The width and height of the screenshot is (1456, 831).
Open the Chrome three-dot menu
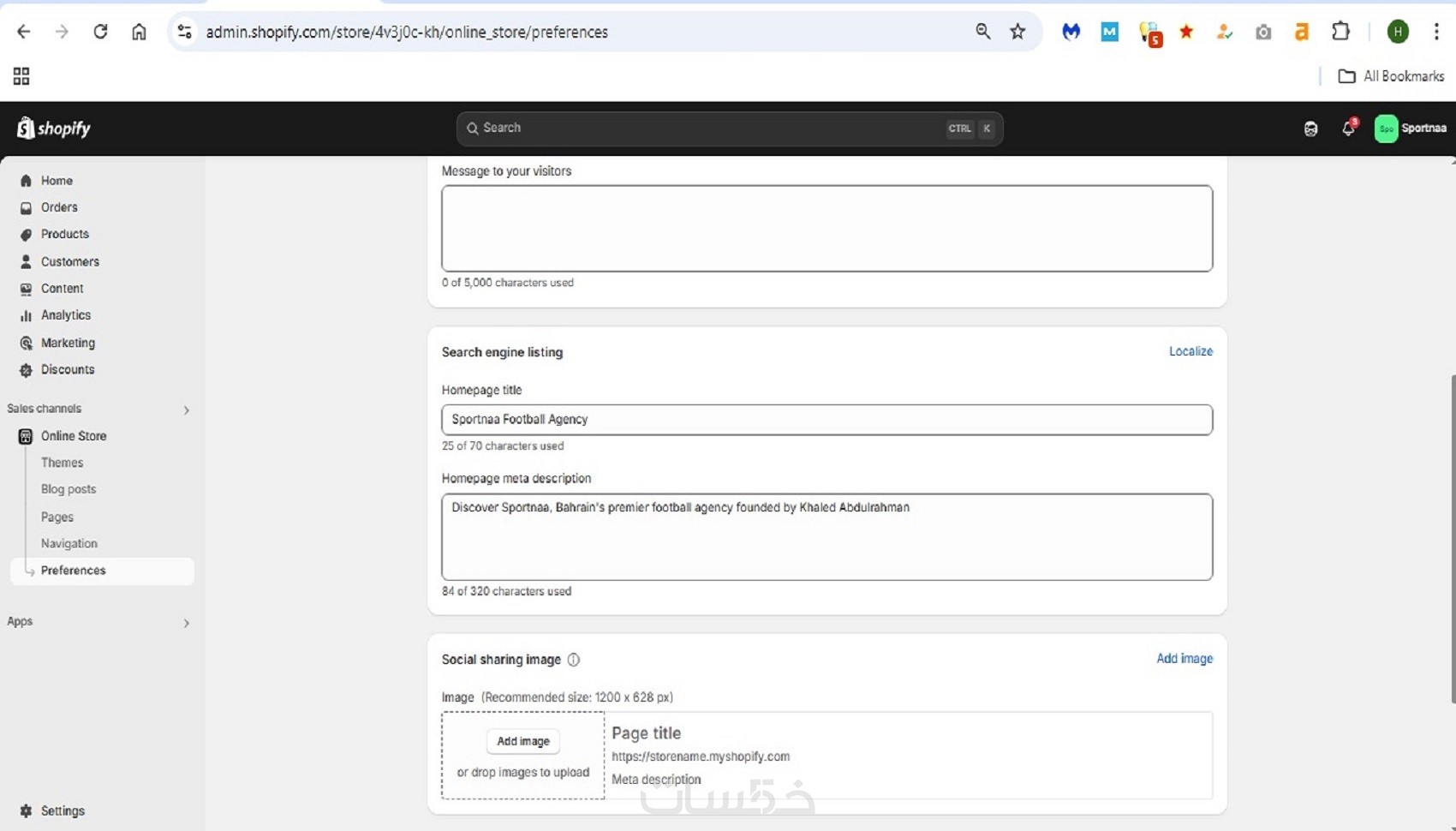tap(1436, 32)
